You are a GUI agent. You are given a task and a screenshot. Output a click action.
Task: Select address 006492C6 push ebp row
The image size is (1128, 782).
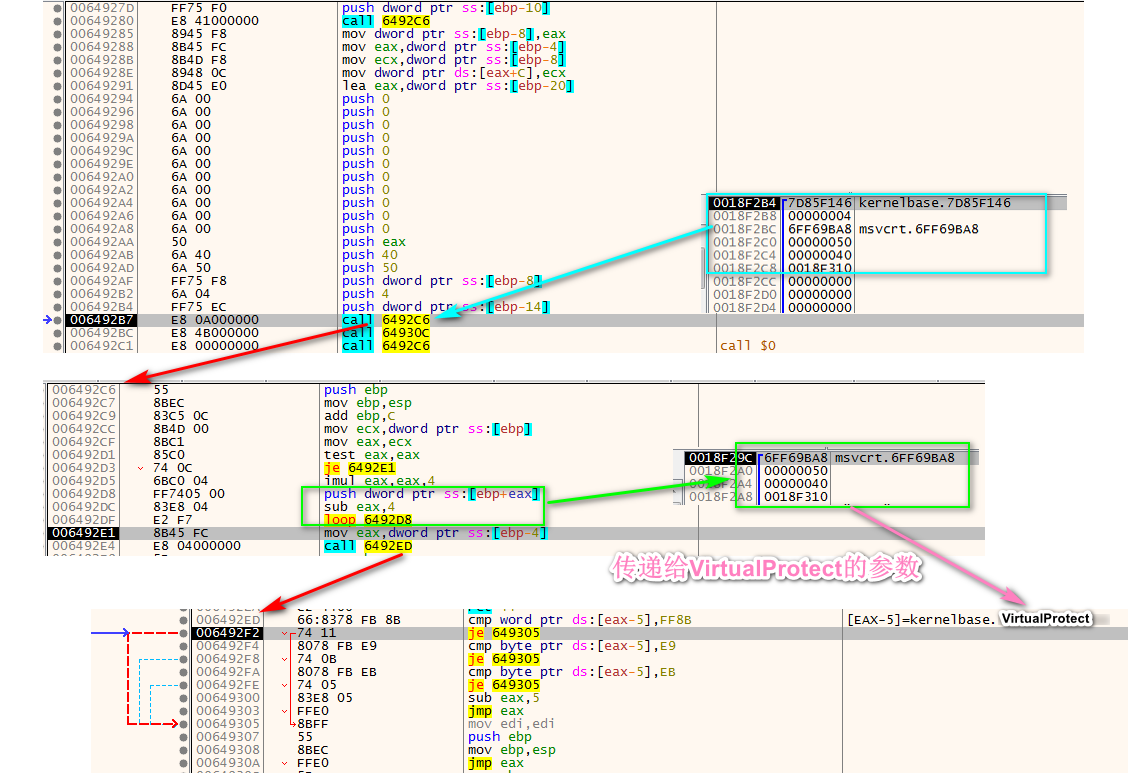[x=83, y=390]
